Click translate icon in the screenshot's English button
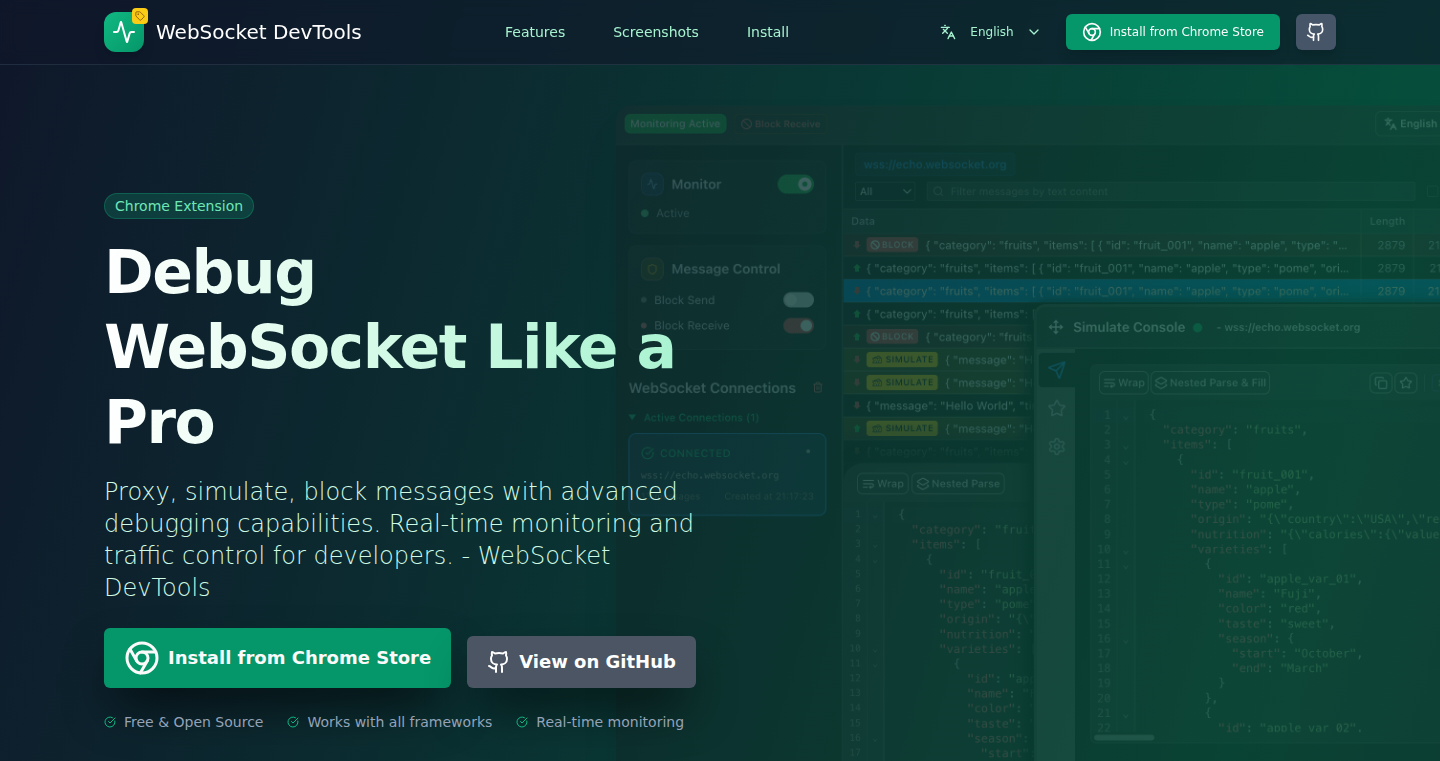The height and width of the screenshot is (761, 1440). pyautogui.click(x=1390, y=124)
